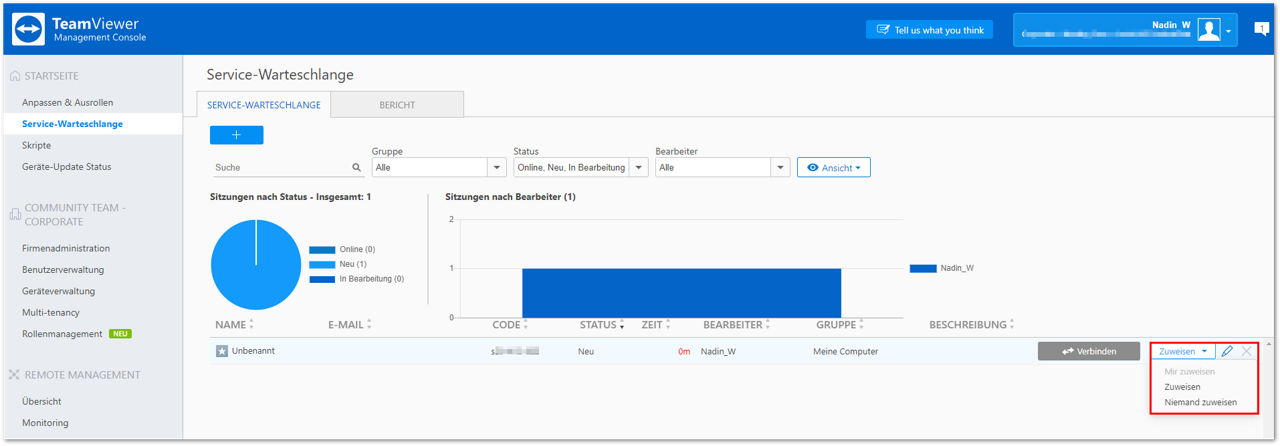The height and width of the screenshot is (446, 1280).
Task: Click the Suche search field
Action: 288,168
